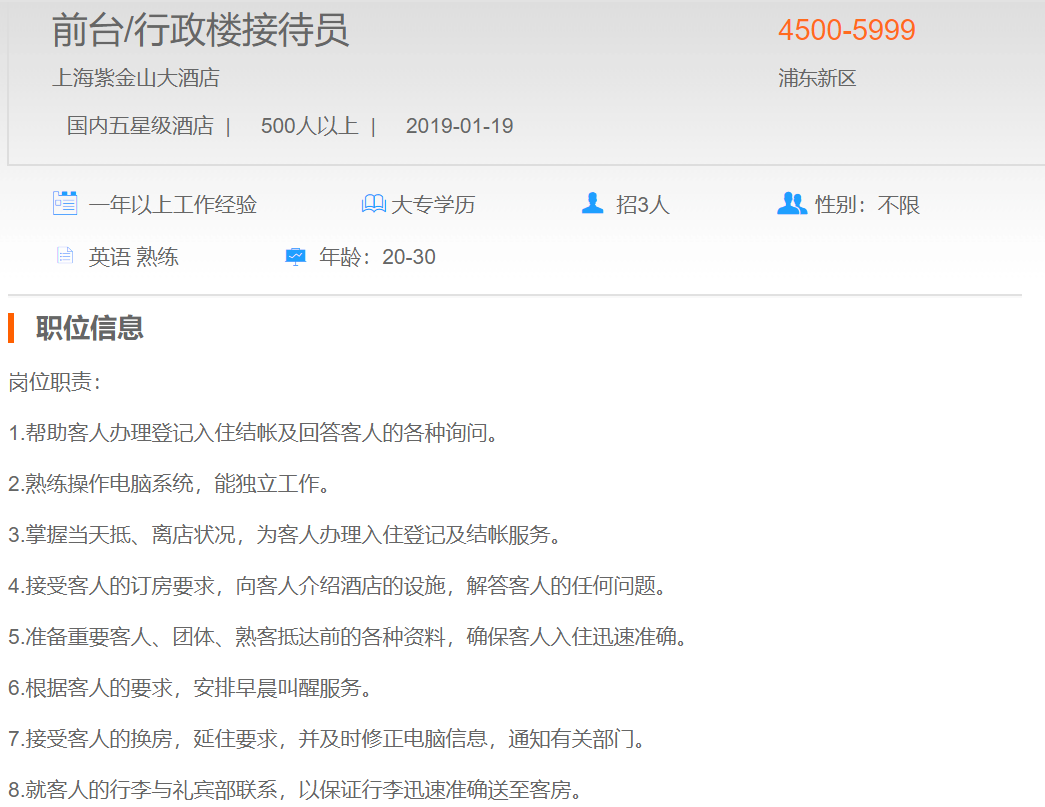Click the 大专学历 requirement text
The width and height of the screenshot is (1045, 807).
point(432,205)
